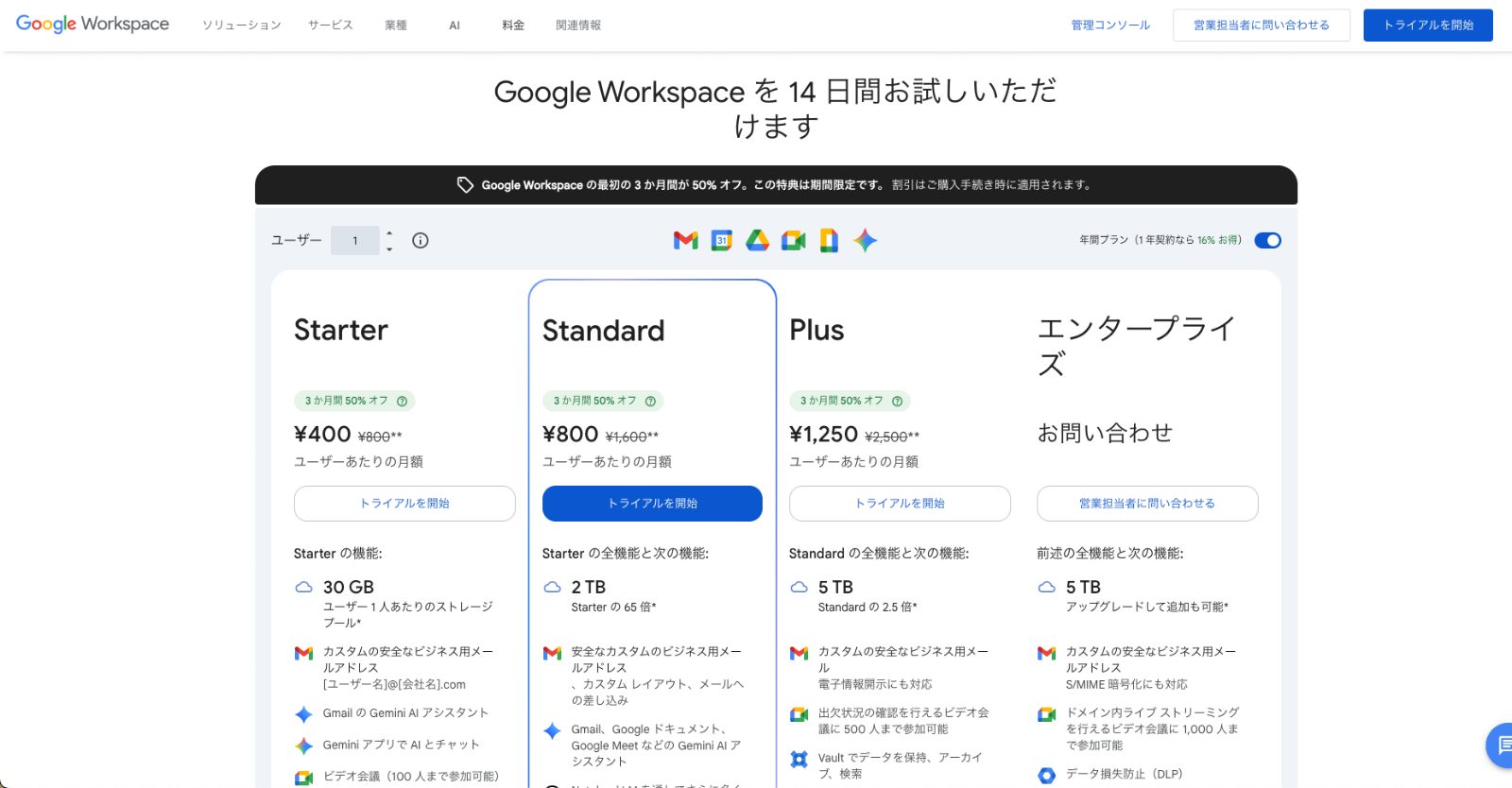This screenshot has width=1512, height=788.
Task: Contact sales under the Enterprise plan
Action: (x=1147, y=504)
